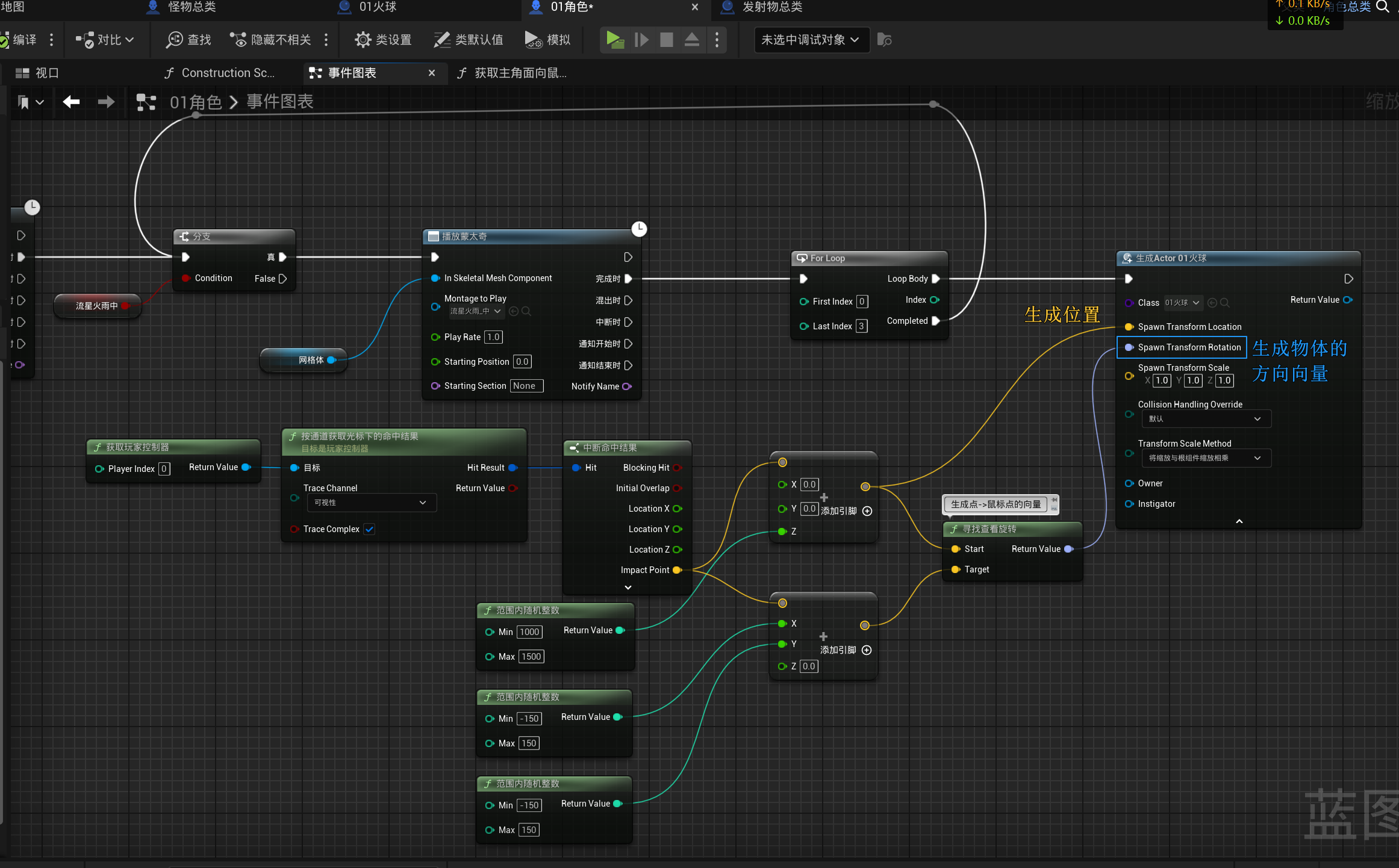The width and height of the screenshot is (1399, 868).
Task: Click the Stop simulation square icon
Action: [666, 40]
